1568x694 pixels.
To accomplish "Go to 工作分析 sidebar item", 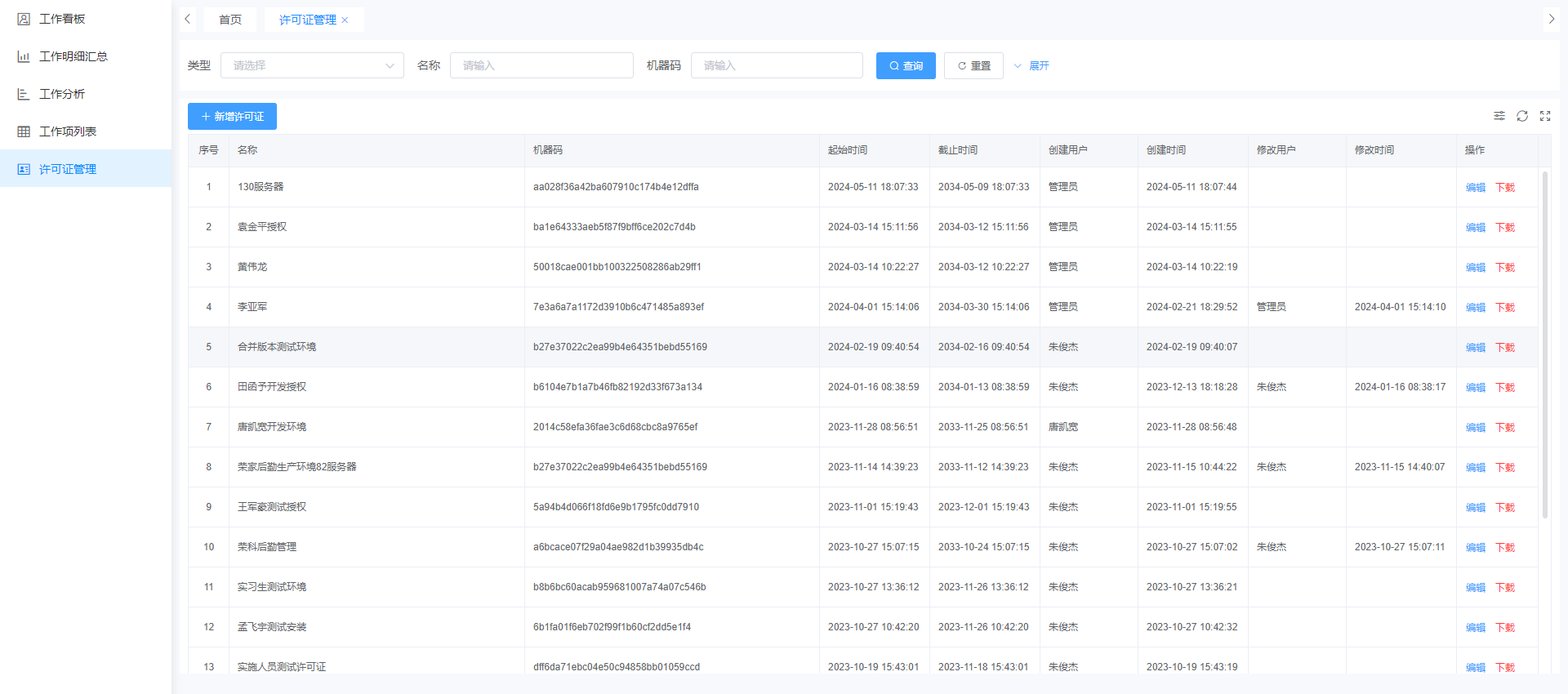I will pyautogui.click(x=62, y=94).
